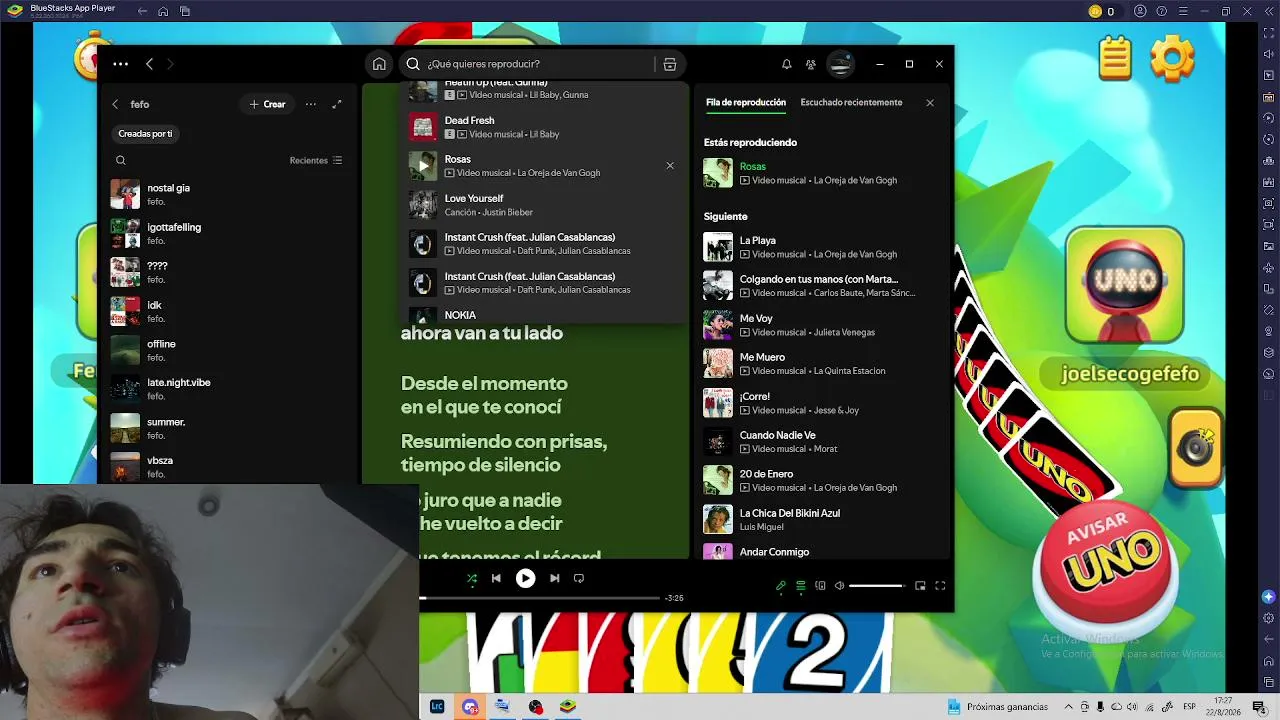Viewport: 1280px width, 720px height.
Task: Open the ???? playlist
Action: pos(229,272)
